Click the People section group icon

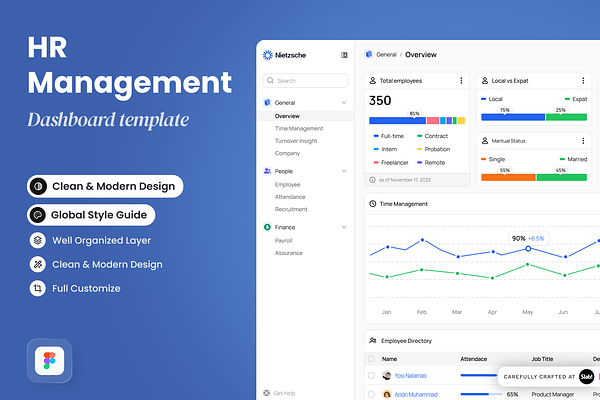pos(267,171)
